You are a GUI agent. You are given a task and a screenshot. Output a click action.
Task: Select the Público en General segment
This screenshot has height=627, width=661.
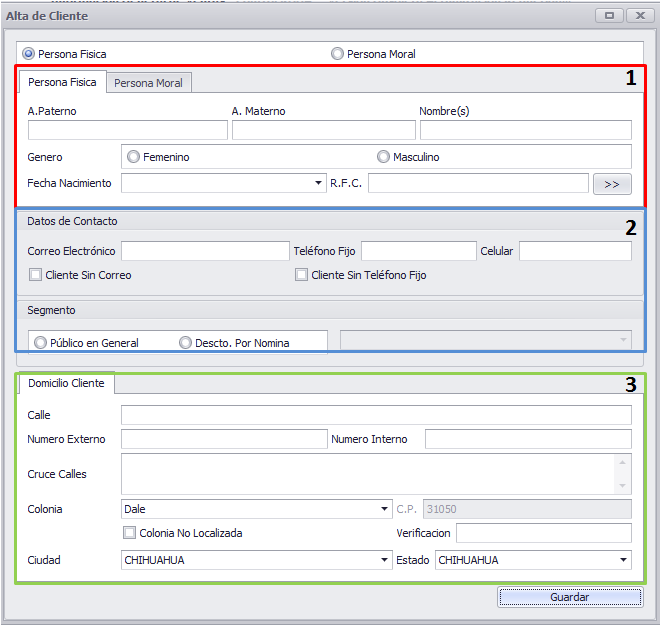point(40,342)
